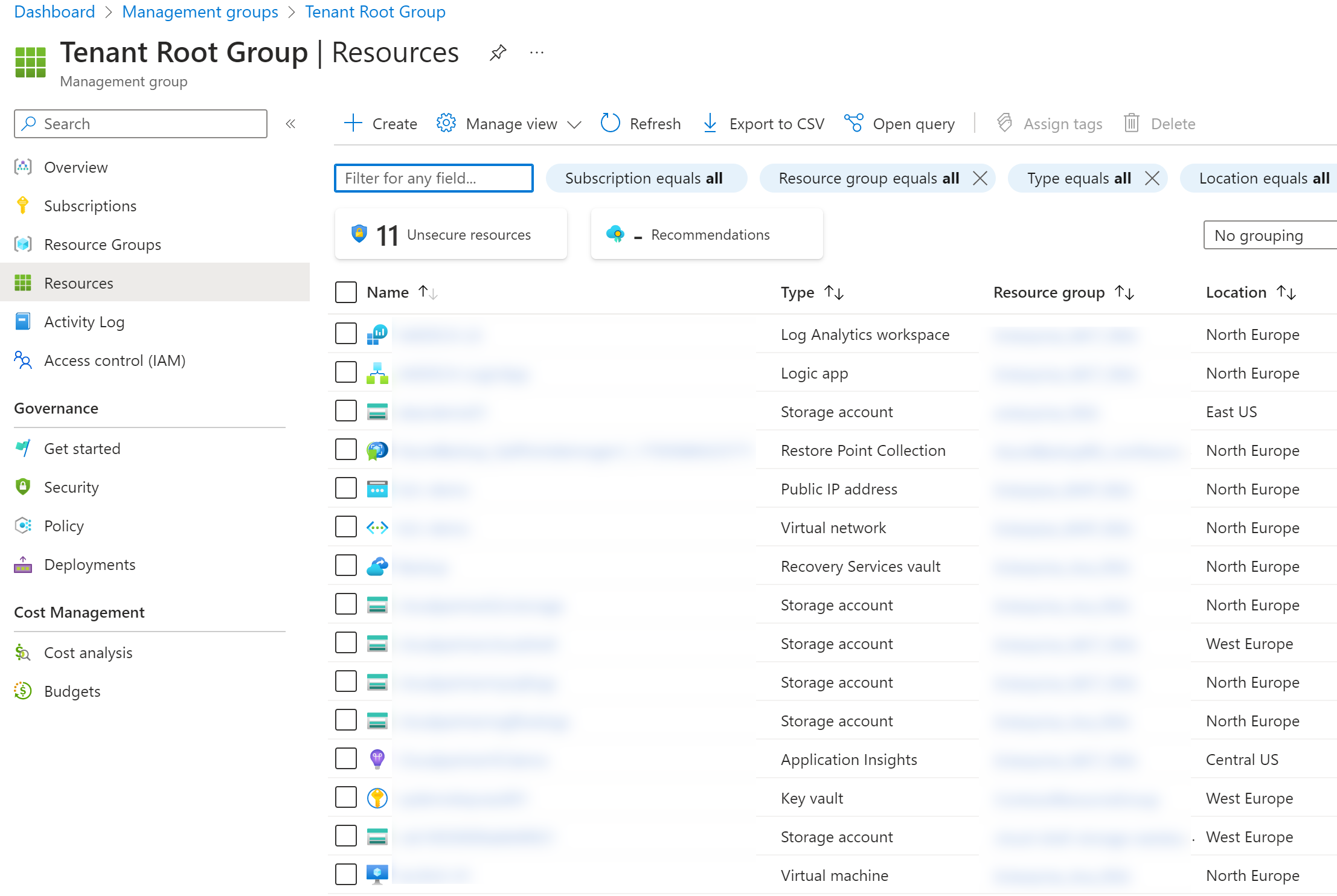
Task: Click the Unsecure resources shield icon
Action: pyautogui.click(x=359, y=234)
